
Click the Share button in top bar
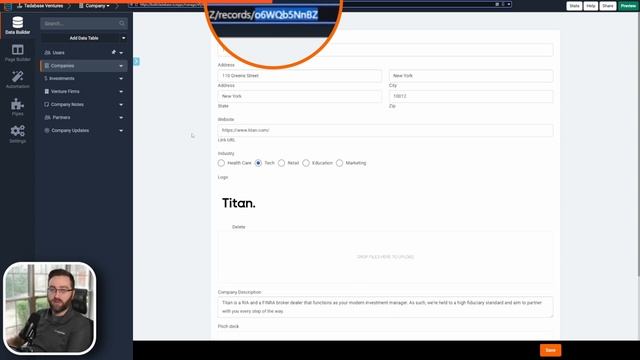[607, 6]
